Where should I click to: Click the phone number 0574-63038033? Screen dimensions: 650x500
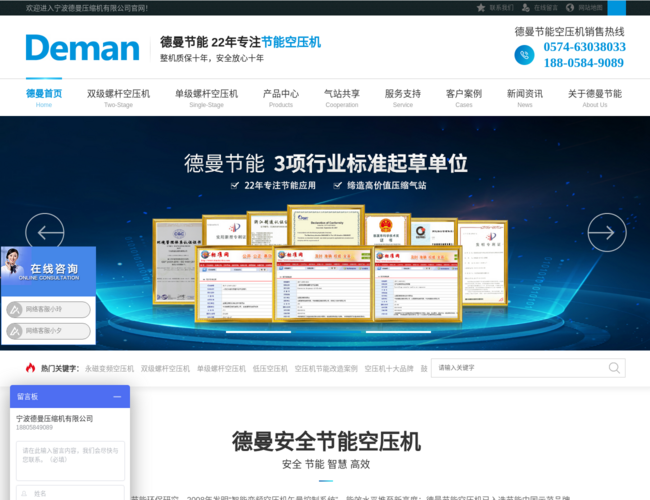585,47
